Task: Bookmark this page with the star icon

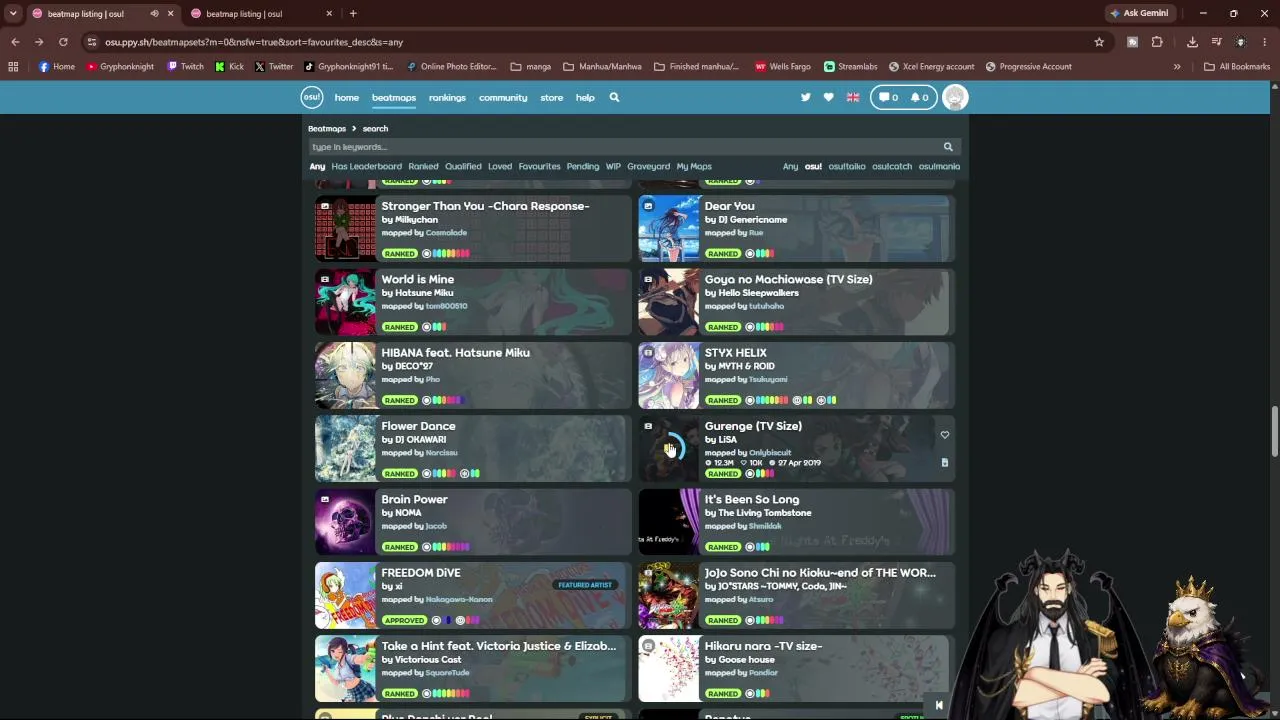Action: pyautogui.click(x=1099, y=42)
